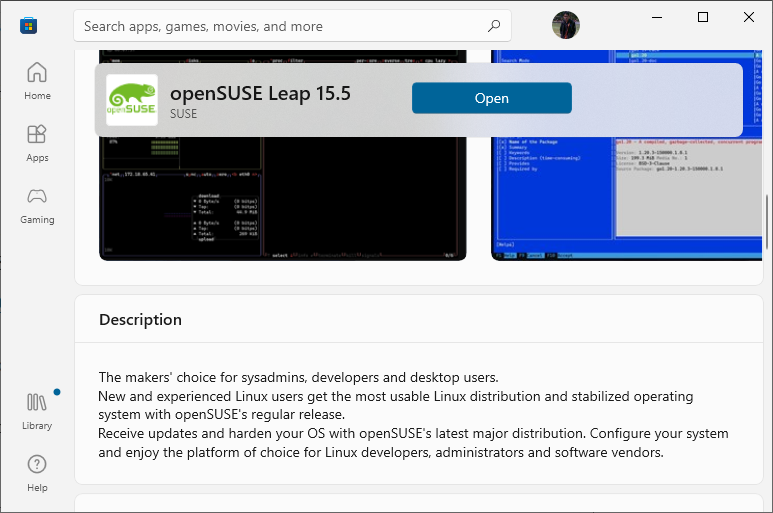Image resolution: width=773 pixels, height=513 pixels.
Task: Go to the Home section
Action: [x=37, y=81]
